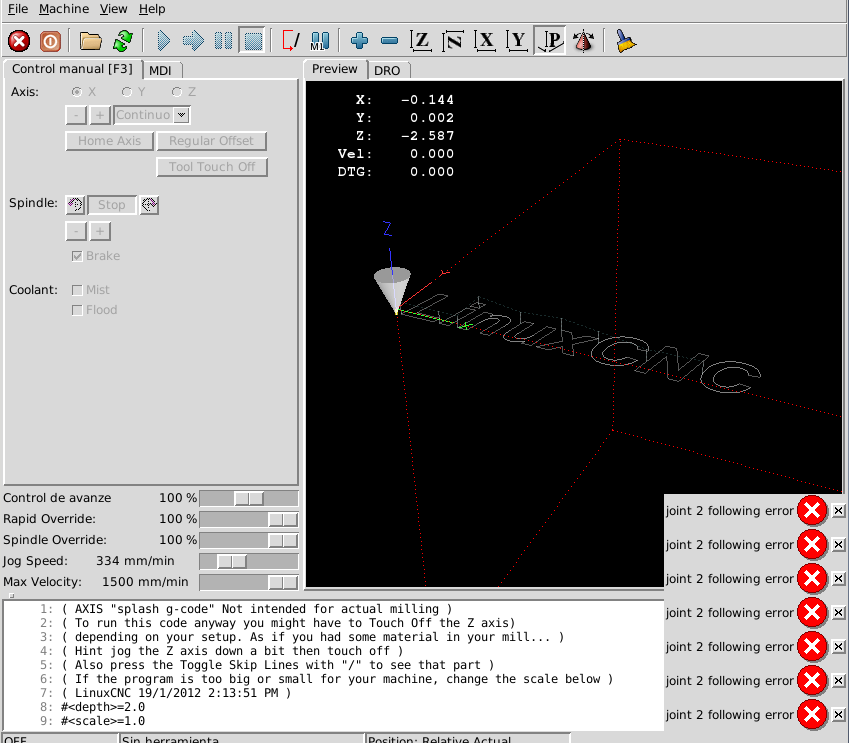849x743 pixels.
Task: Enable the Flood coolant checkbox
Action: click(77, 310)
